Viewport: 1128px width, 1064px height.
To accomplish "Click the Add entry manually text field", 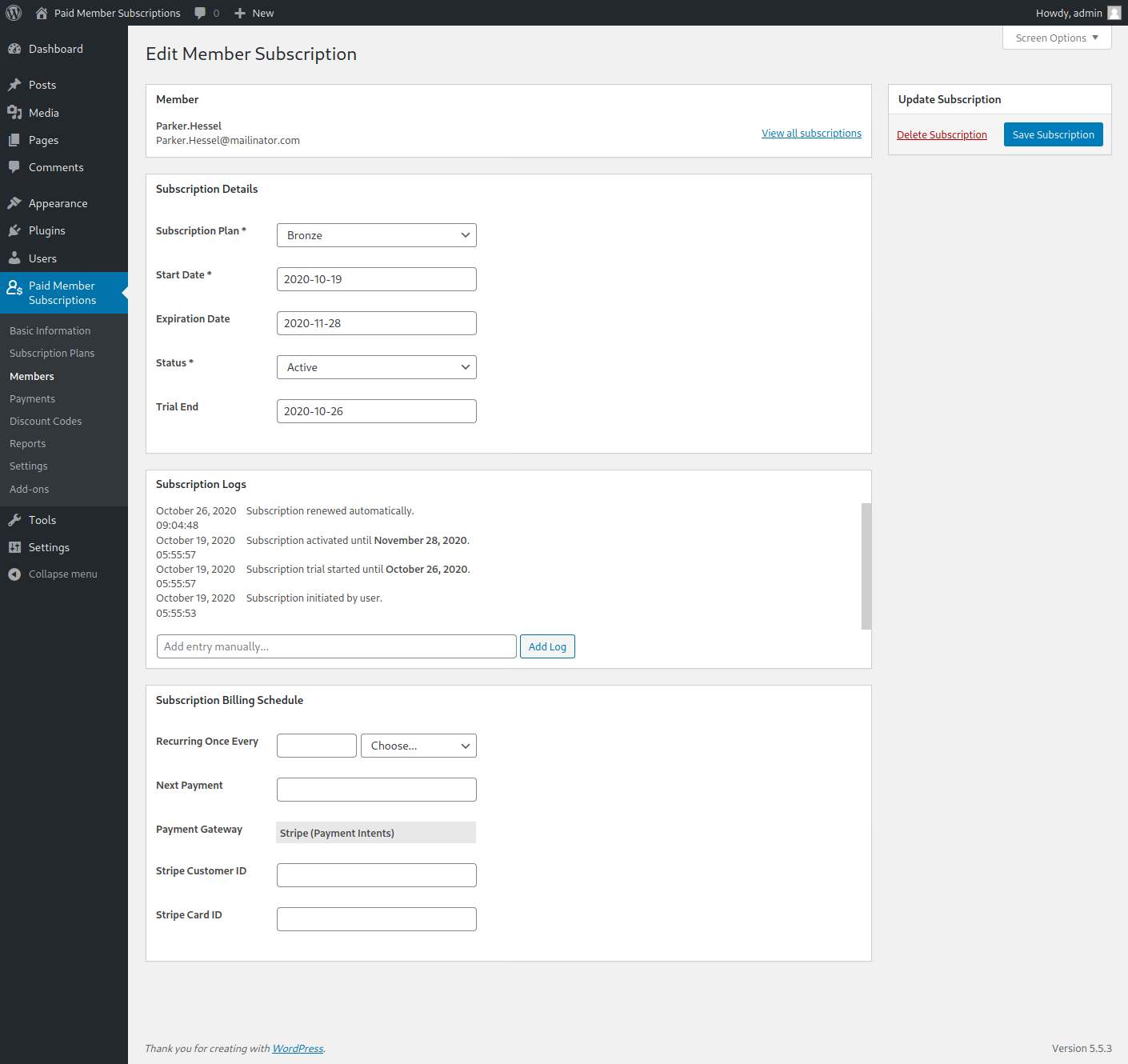I will [x=336, y=646].
